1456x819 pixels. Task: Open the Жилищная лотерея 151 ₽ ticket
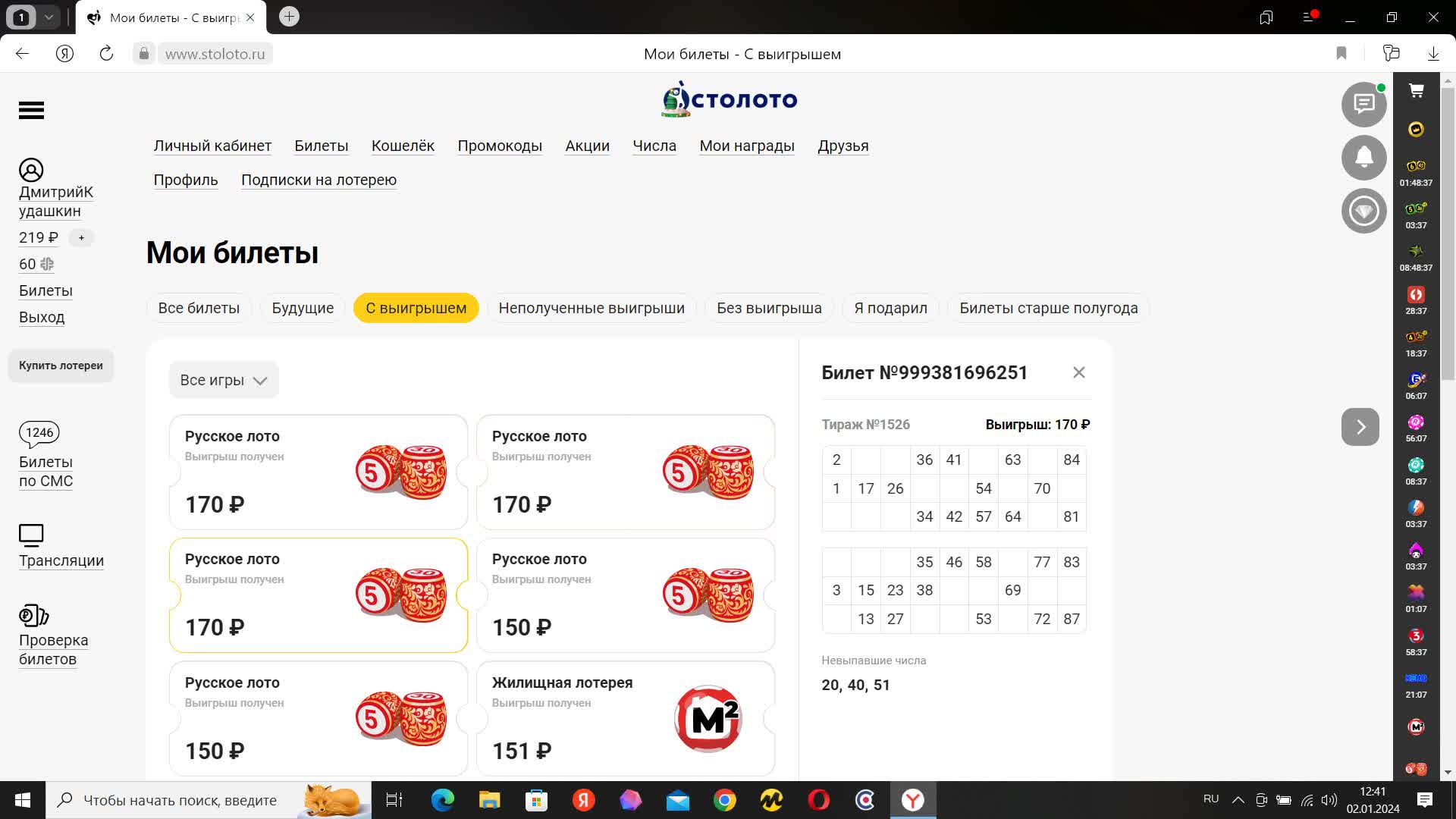coord(626,718)
